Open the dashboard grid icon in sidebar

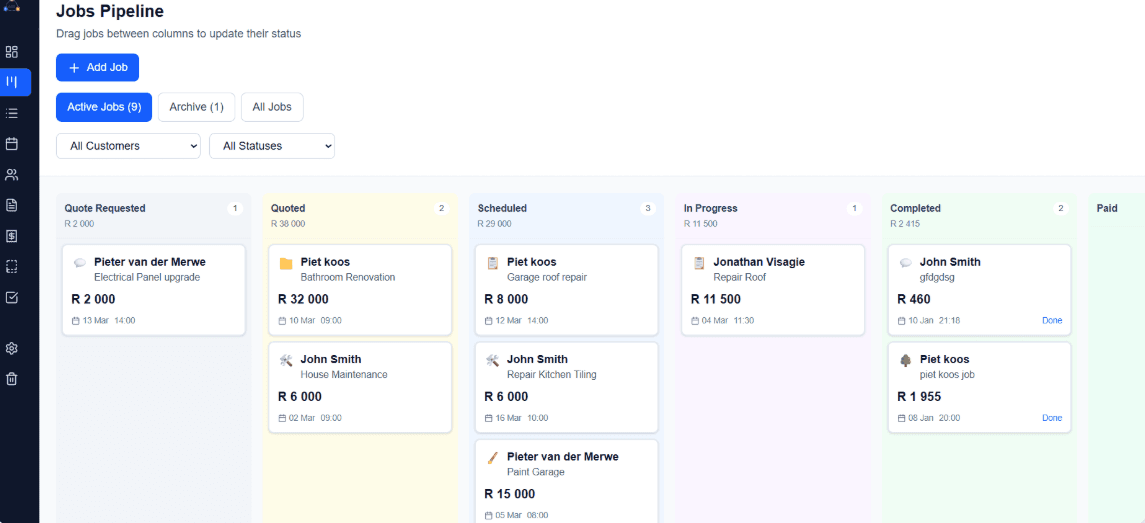[12, 52]
